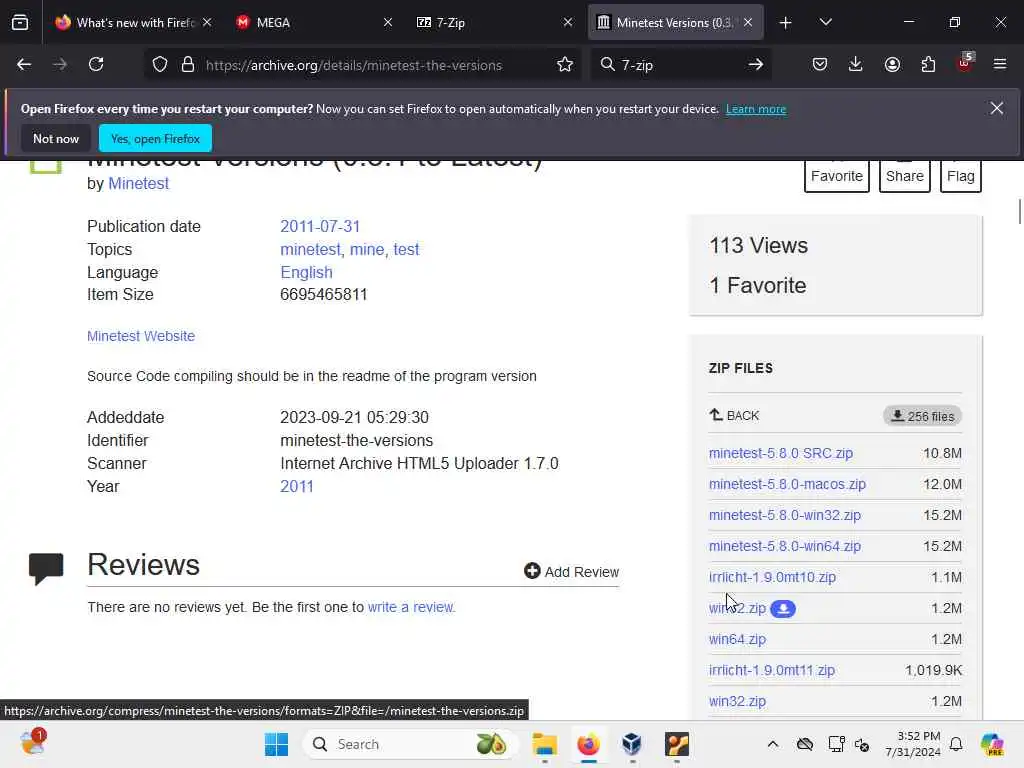Download all 256 files button
The image size is (1024, 768).
point(922,416)
